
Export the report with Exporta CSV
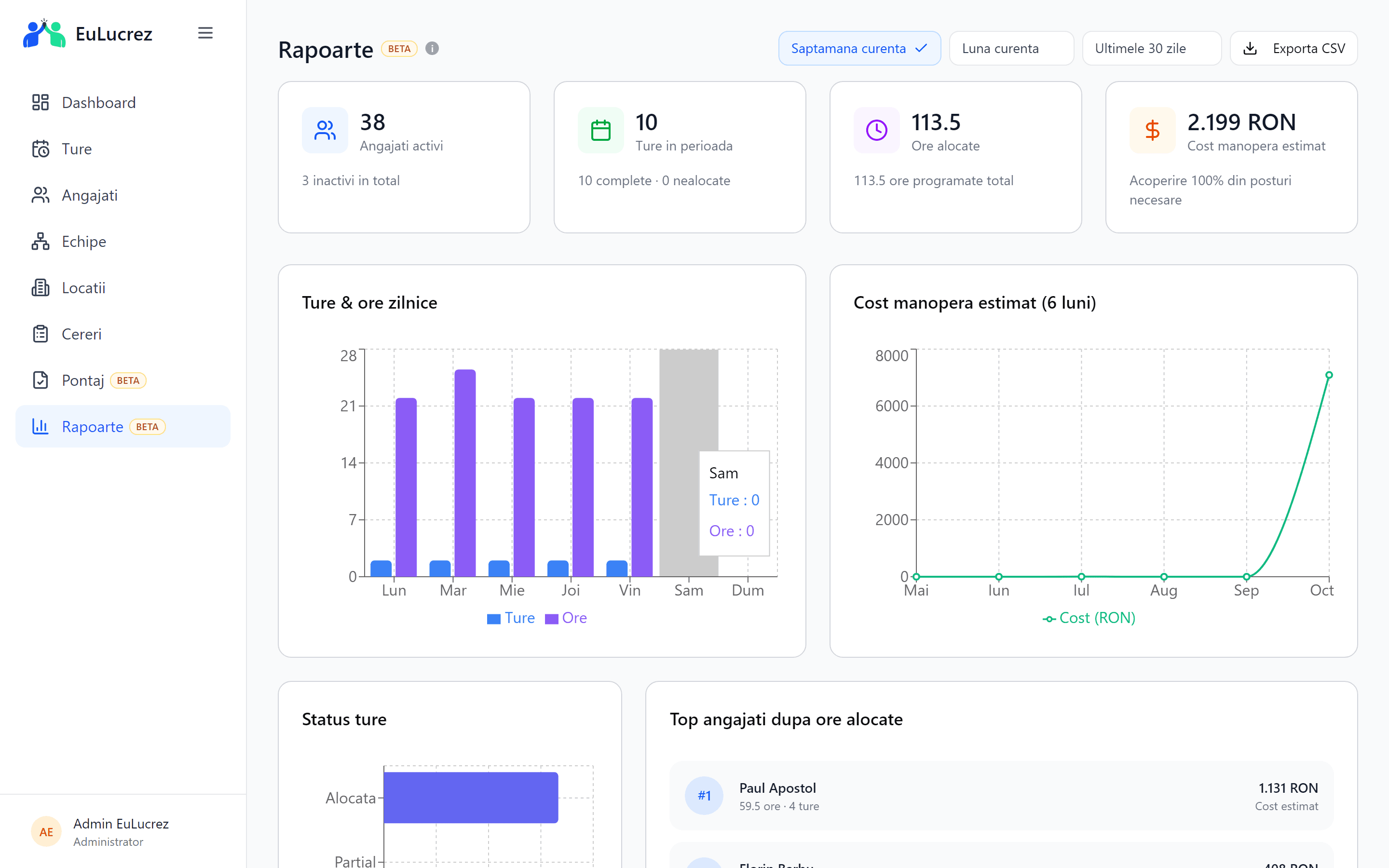click(x=1294, y=49)
